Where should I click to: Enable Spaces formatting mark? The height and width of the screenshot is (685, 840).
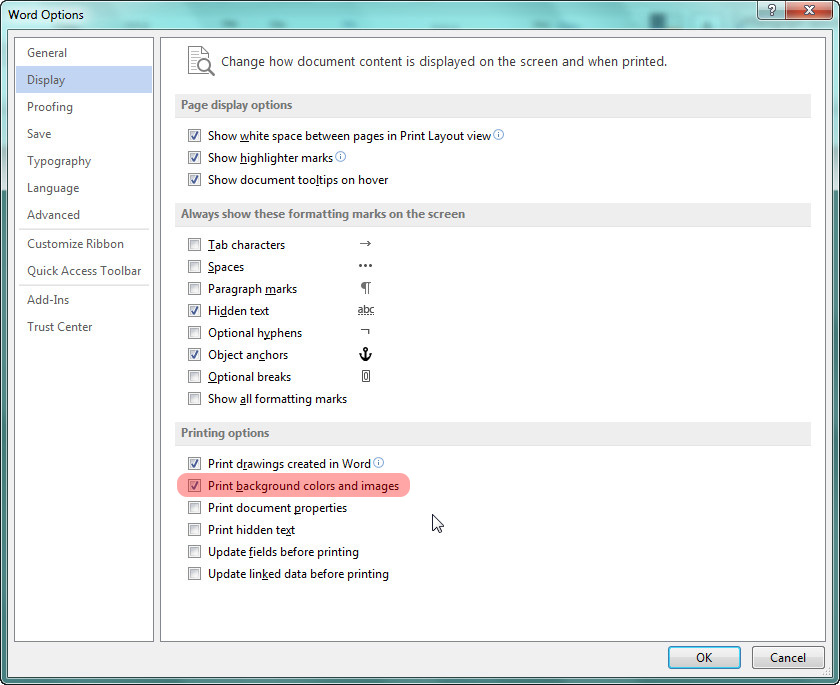point(194,267)
